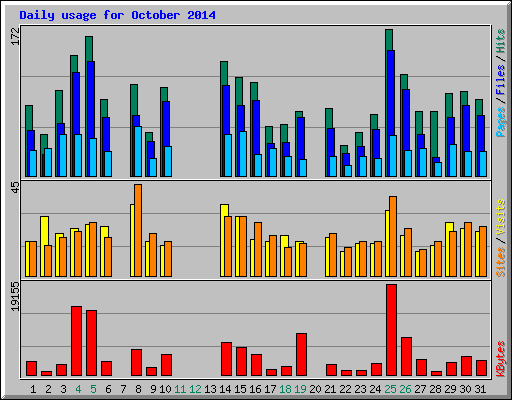Image resolution: width=512 pixels, height=400 pixels.
Task: Click the green weekend day label 19
Action: (x=300, y=389)
